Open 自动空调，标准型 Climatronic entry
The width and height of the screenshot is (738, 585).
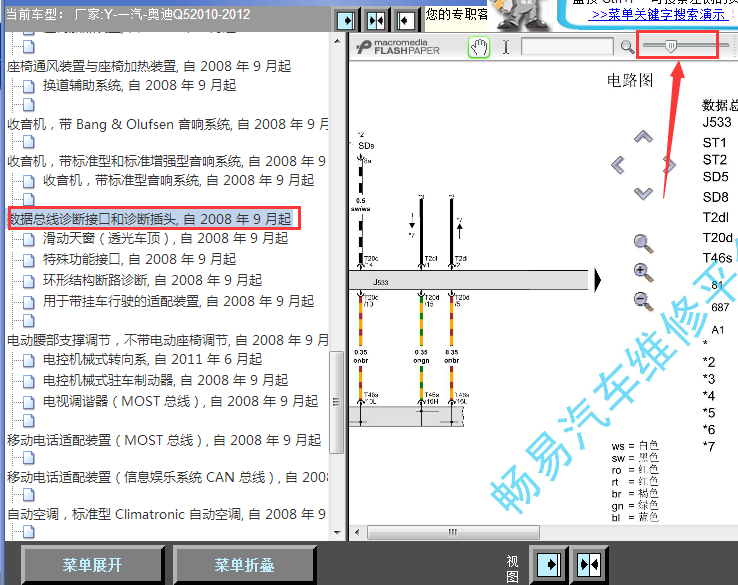click(166, 514)
